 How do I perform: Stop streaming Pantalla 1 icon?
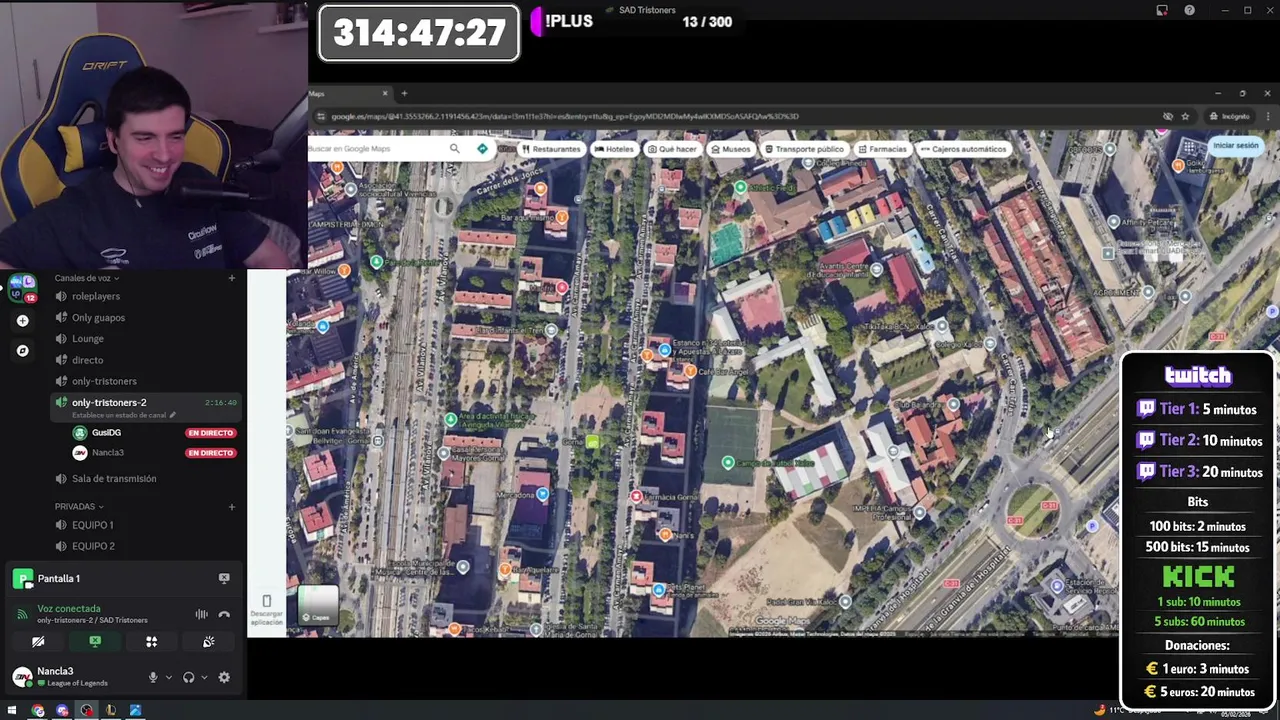[x=224, y=578]
